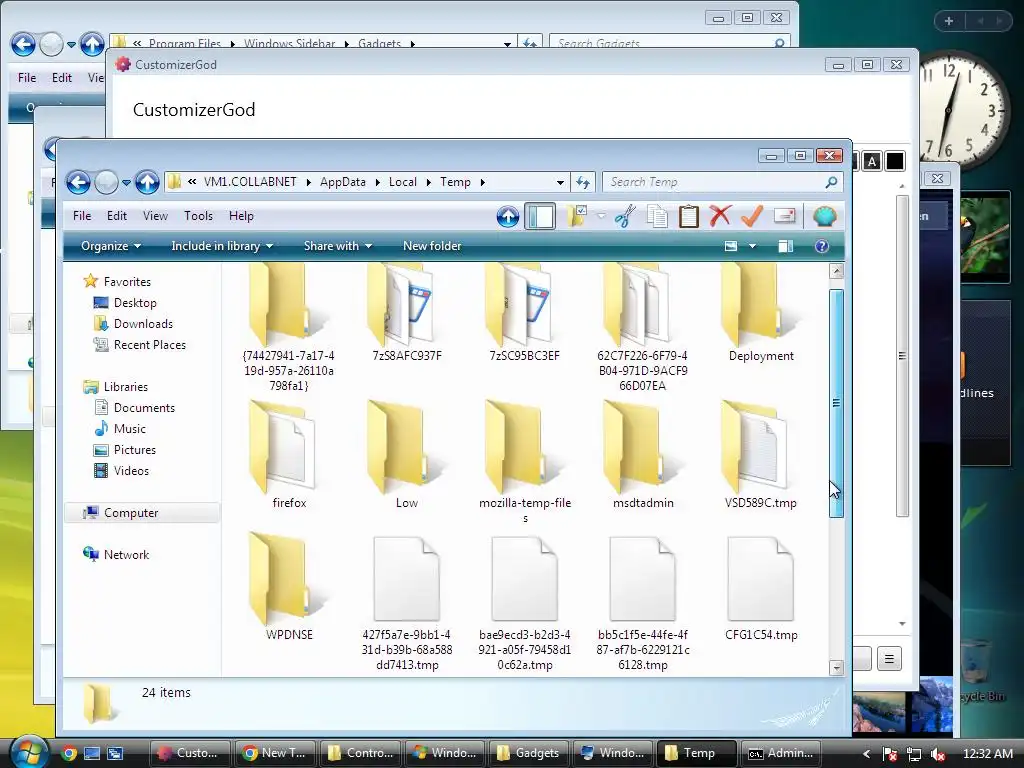Click the Forward arrow in Temp window
This screenshot has width=1024, height=768.
point(106,182)
